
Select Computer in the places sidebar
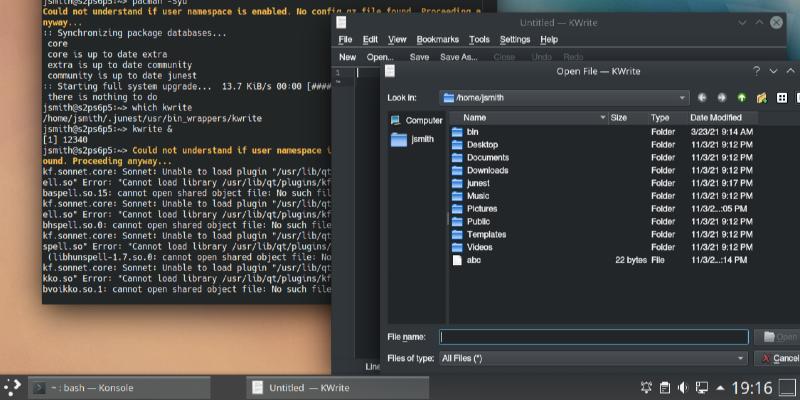422,120
